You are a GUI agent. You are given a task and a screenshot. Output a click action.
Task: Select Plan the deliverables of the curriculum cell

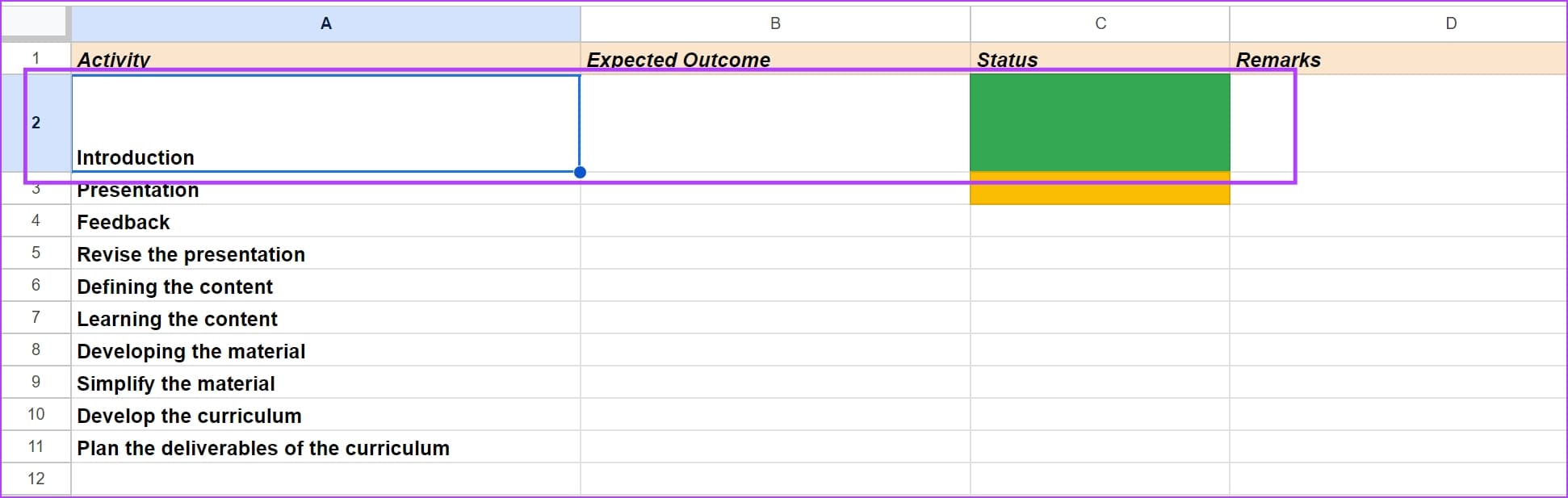coord(325,446)
